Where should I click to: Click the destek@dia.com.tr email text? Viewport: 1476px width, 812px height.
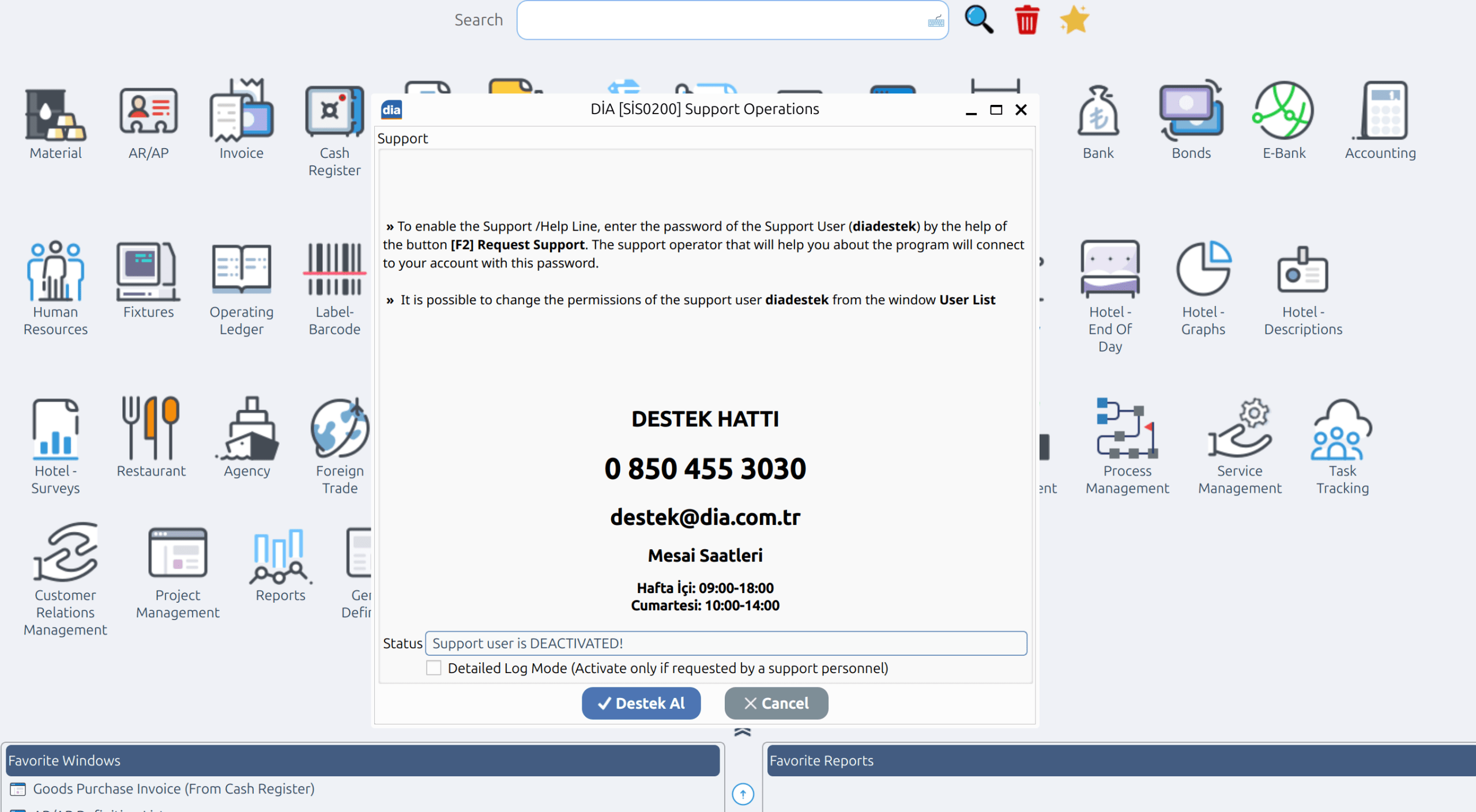tap(705, 517)
